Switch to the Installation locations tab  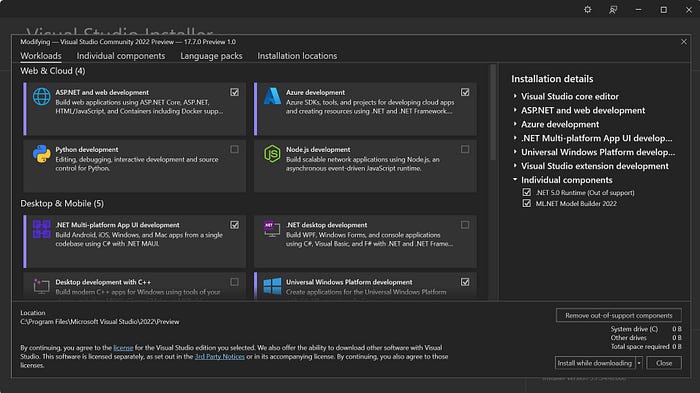coord(297,56)
